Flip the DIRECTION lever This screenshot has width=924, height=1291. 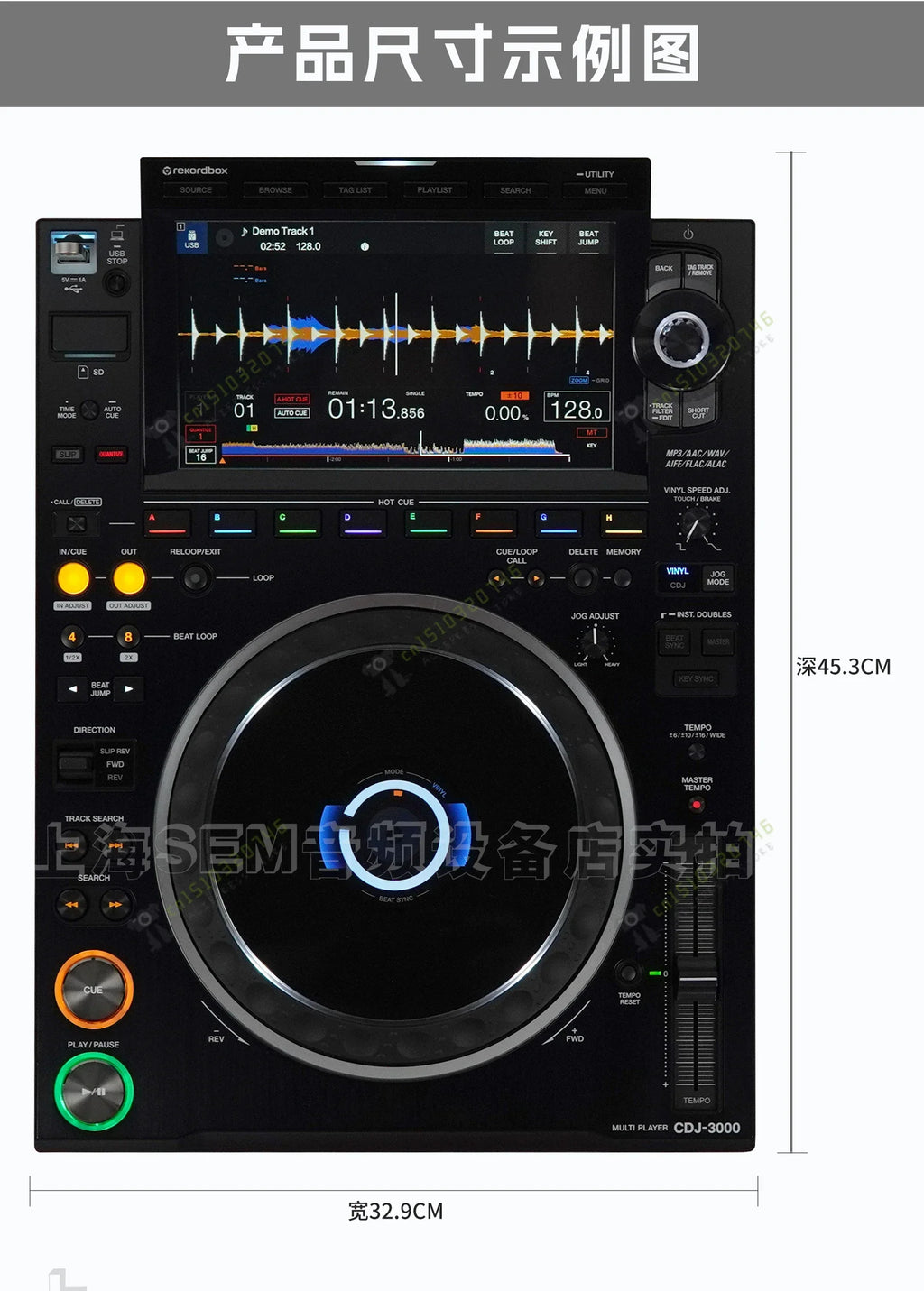(76, 764)
